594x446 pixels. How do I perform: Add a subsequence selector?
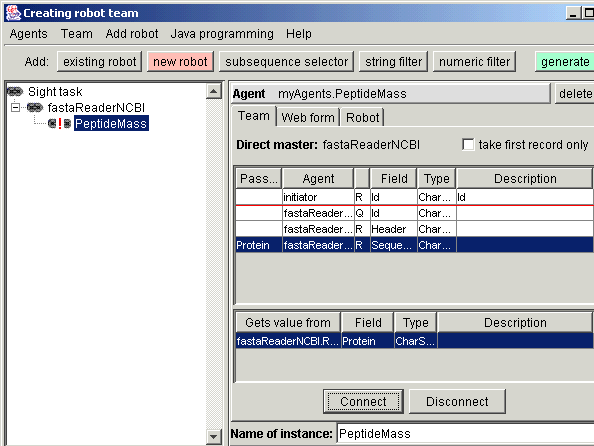286,61
